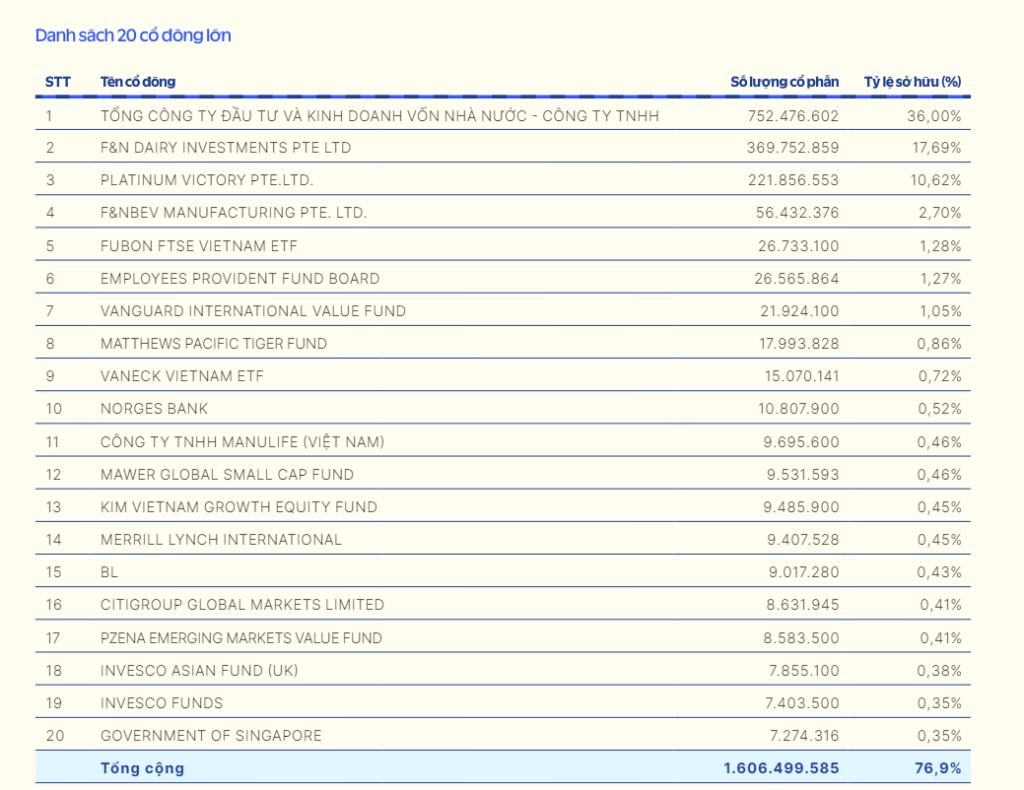Click the MERRILL LYNCH INTERNATIONAL entry
This screenshot has width=1024, height=790.
[221, 540]
